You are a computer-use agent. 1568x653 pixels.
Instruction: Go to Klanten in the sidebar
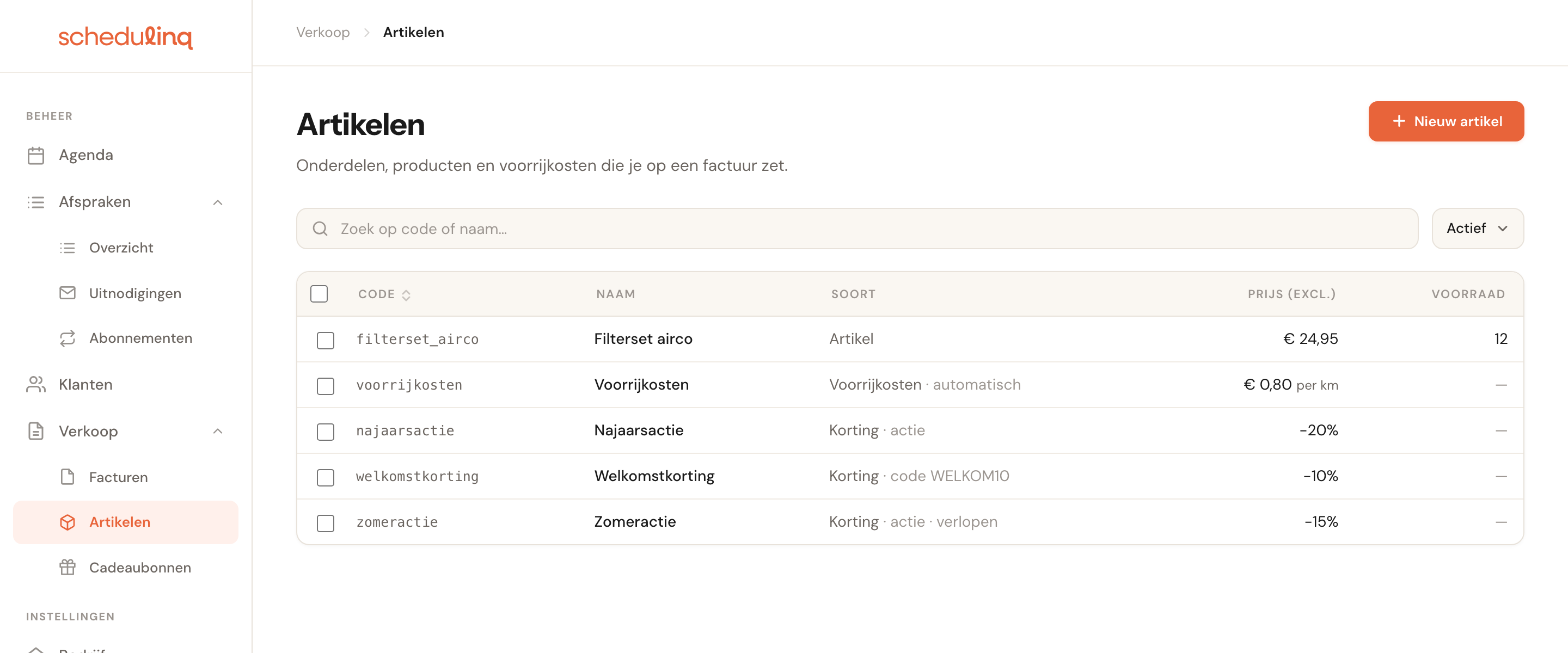(126, 385)
